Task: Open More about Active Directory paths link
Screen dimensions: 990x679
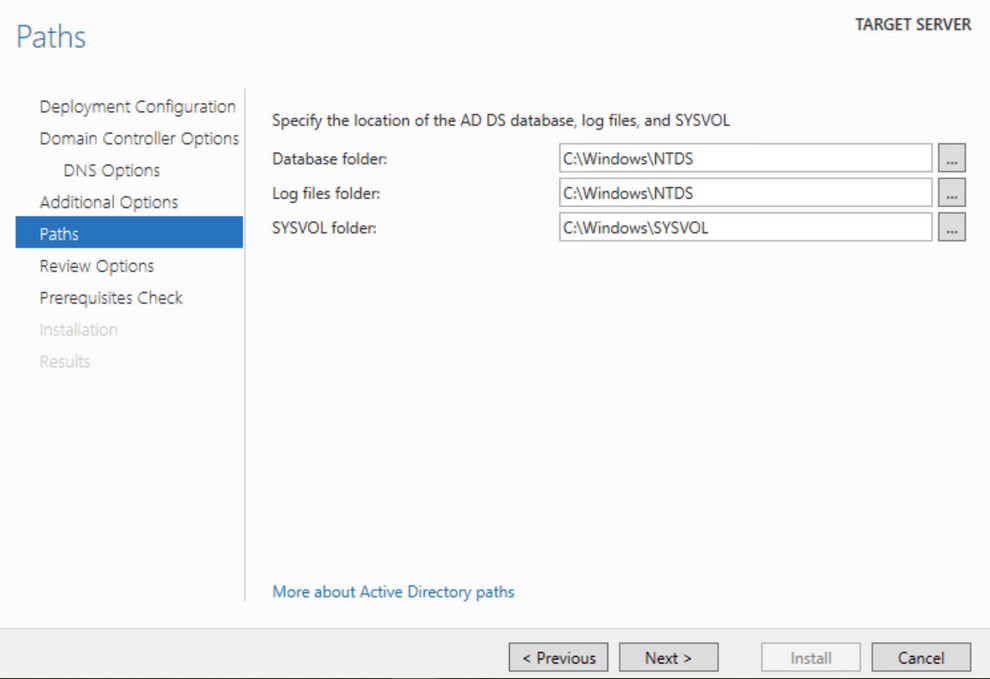Action: pyautogui.click(x=393, y=592)
